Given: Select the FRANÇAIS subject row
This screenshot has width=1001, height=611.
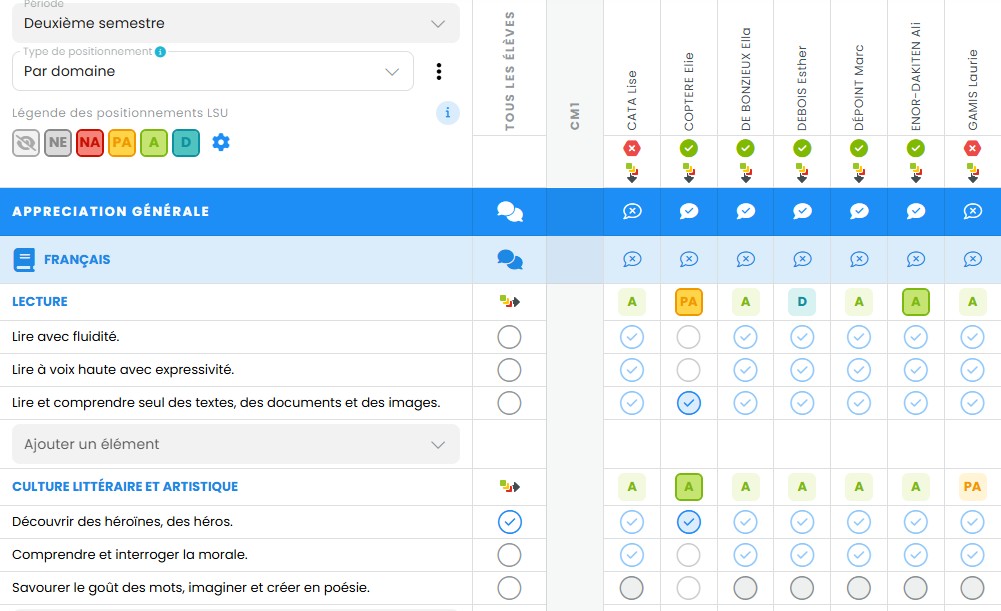Looking at the screenshot, I should pyautogui.click(x=77, y=260).
